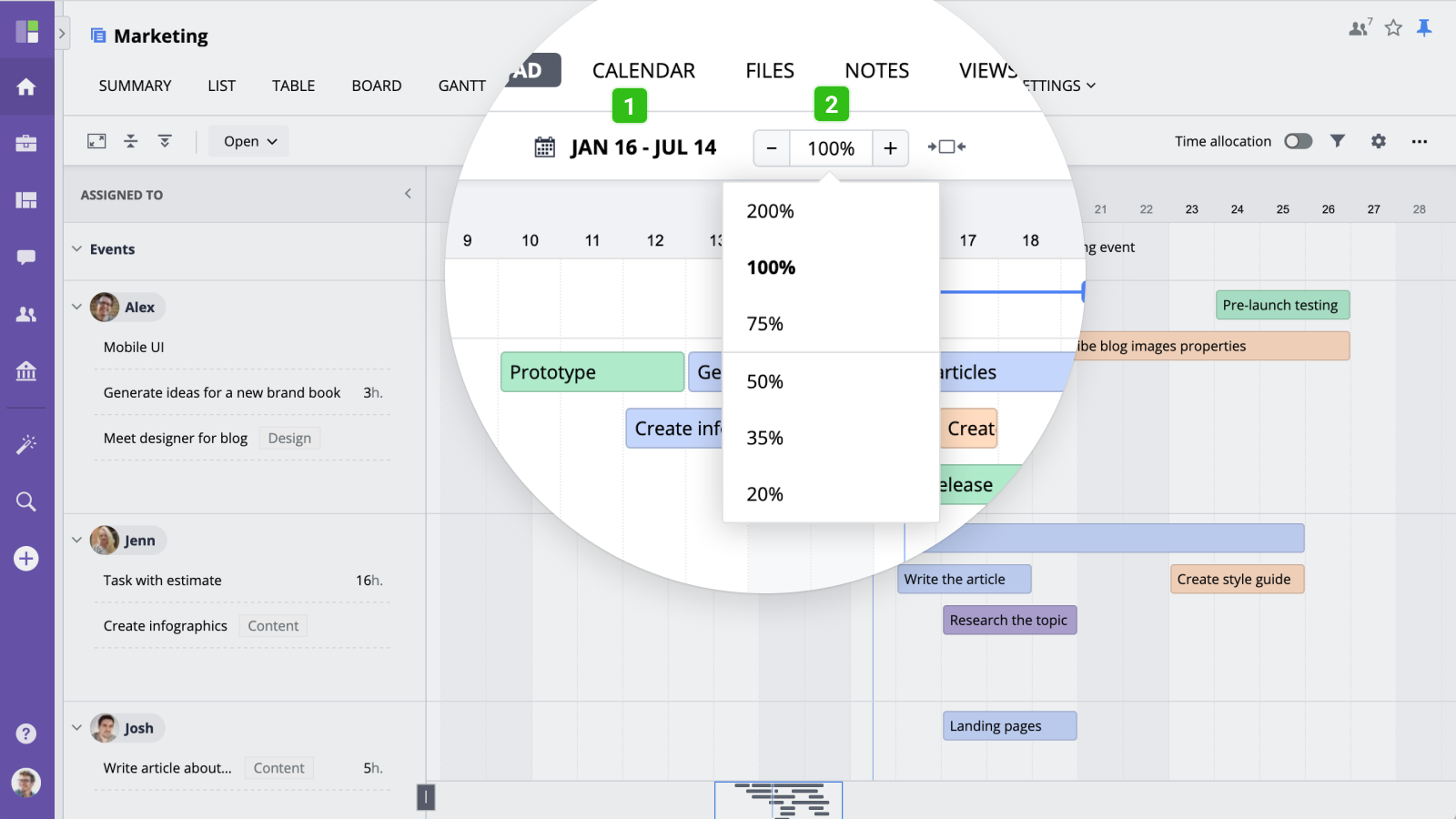1456x819 pixels.
Task: Toggle the Time allocation switch
Action: (x=1298, y=141)
